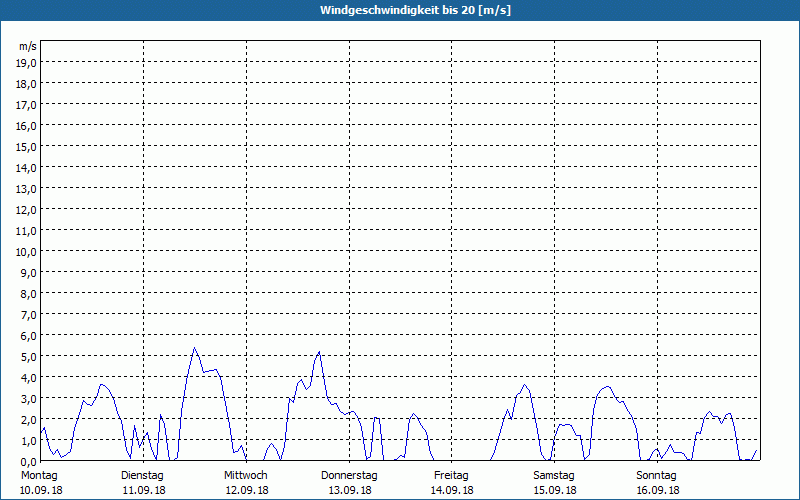Click the 'Mittwoch' day label
The width and height of the screenshot is (800, 500).
[x=245, y=476]
